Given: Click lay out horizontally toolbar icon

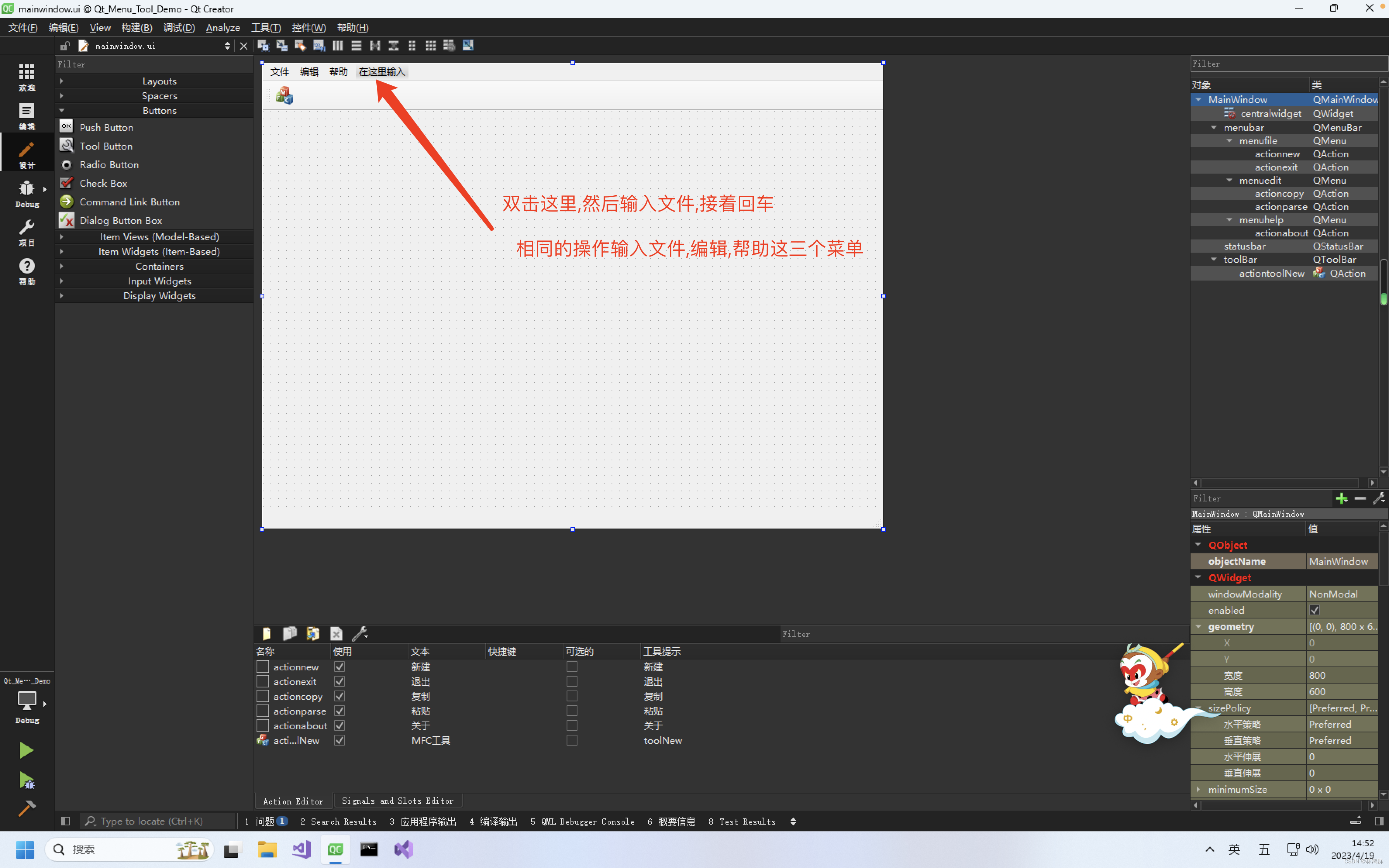Looking at the screenshot, I should point(338,46).
